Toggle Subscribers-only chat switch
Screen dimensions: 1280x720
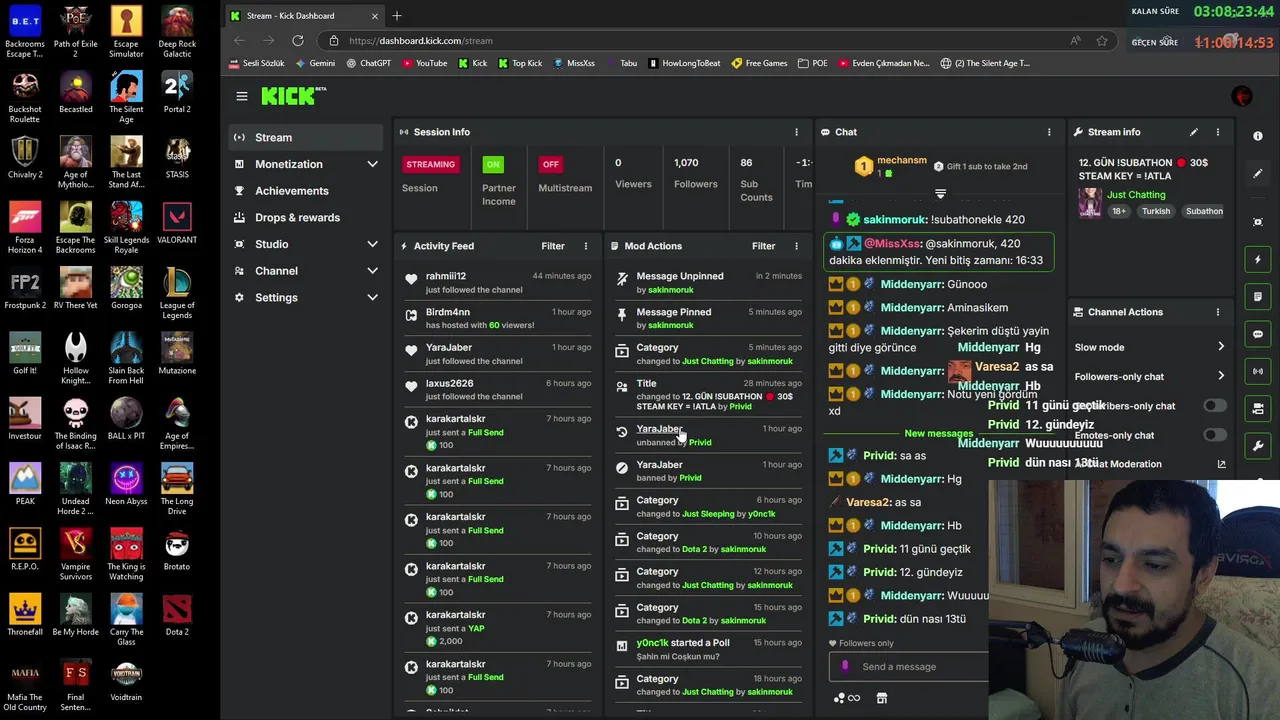click(1215, 406)
